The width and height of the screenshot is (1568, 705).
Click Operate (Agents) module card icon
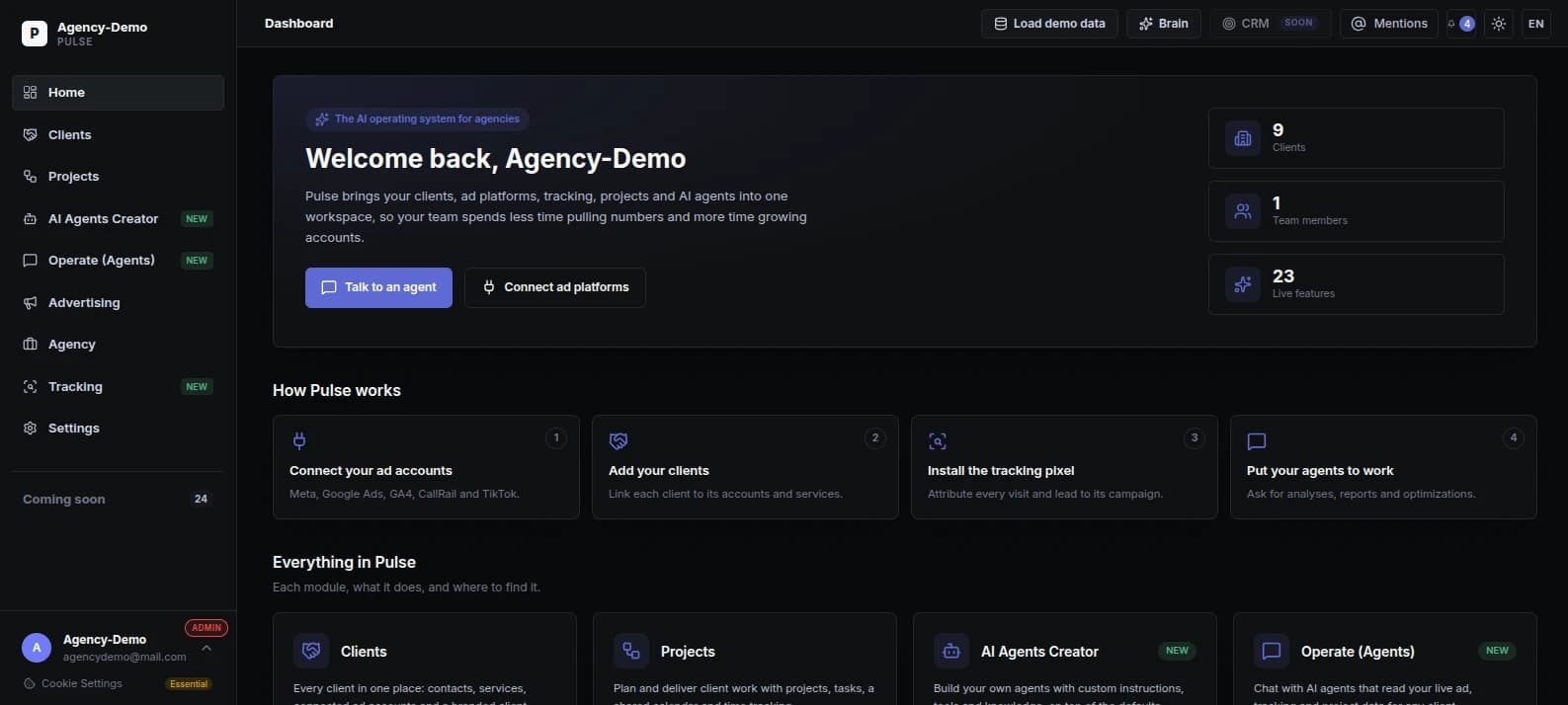pyautogui.click(x=1272, y=651)
